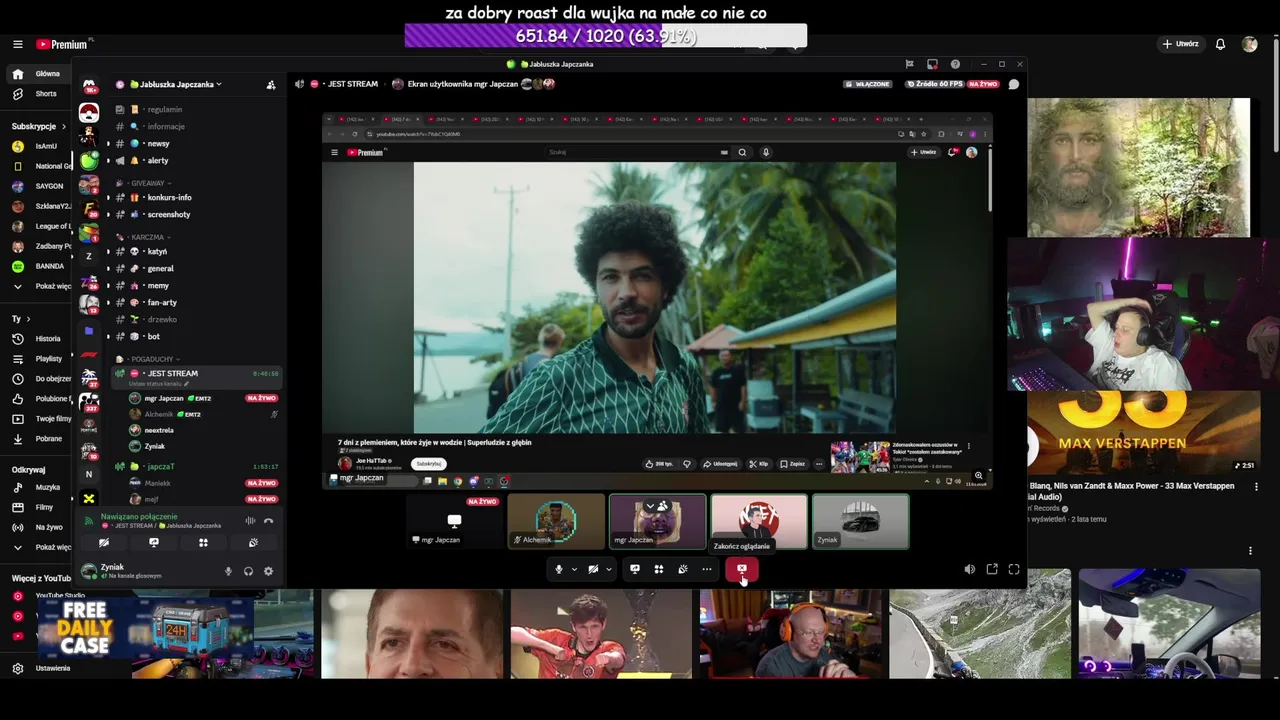Screen dimensions: 1280x720
Task: Open the Max Verstappen video thumbnail
Action: pyautogui.click(x=1144, y=433)
